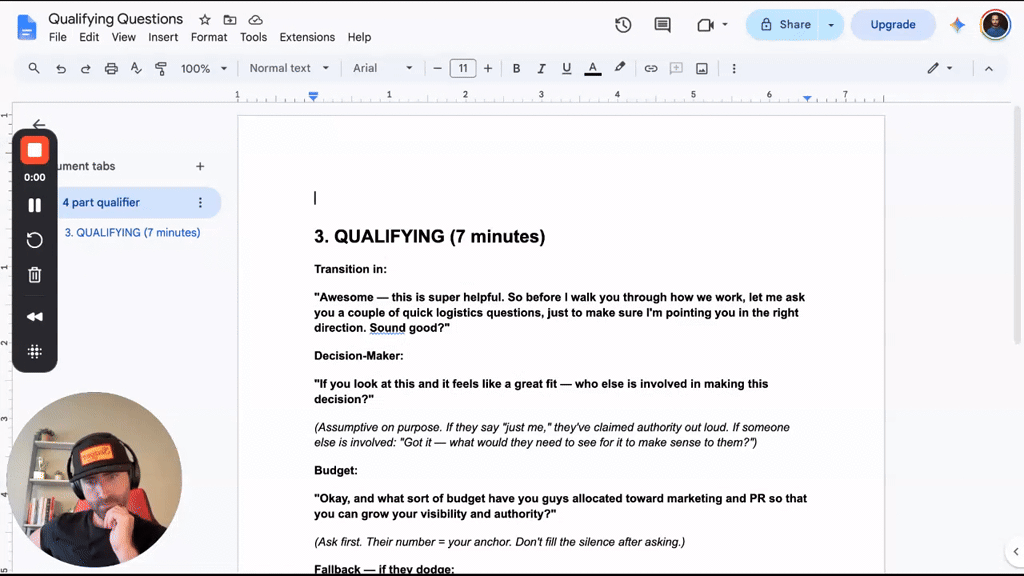This screenshot has width=1024, height=576.
Task: Open the View menu
Action: pos(123,37)
